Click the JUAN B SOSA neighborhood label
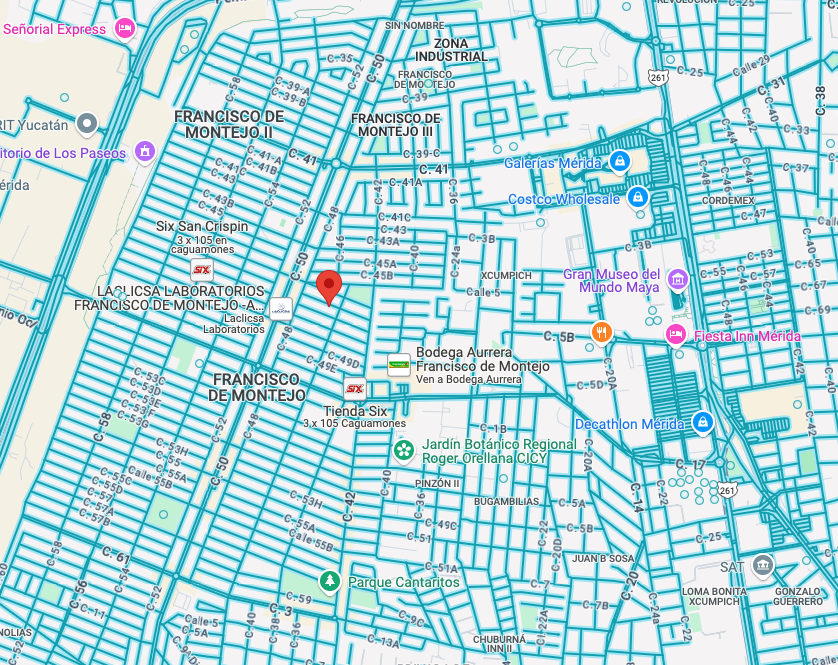This screenshot has width=838, height=665. tap(603, 559)
